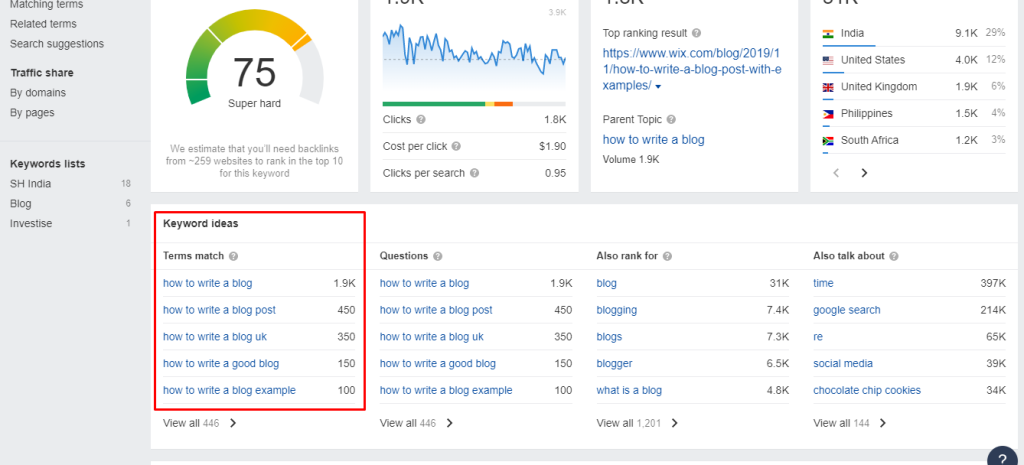Open 'chocolate chip cookies' keyword link
1024x465 pixels.
[x=867, y=391]
